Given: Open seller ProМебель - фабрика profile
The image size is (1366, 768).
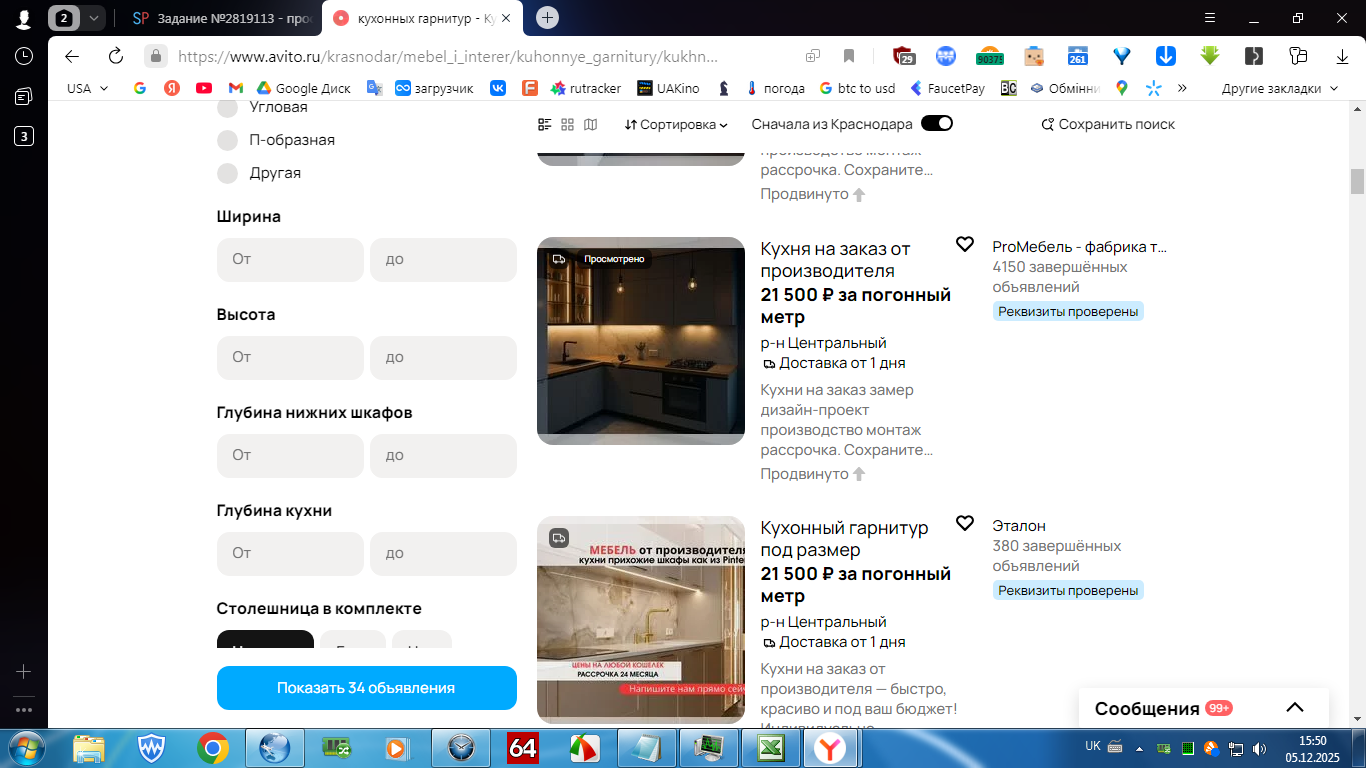Looking at the screenshot, I should click(1079, 246).
